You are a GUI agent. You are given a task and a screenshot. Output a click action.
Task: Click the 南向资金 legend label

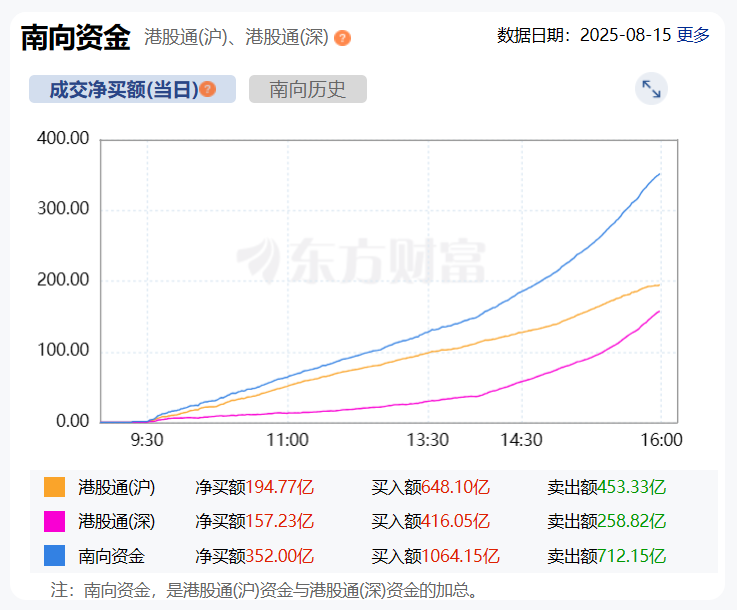click(x=111, y=556)
